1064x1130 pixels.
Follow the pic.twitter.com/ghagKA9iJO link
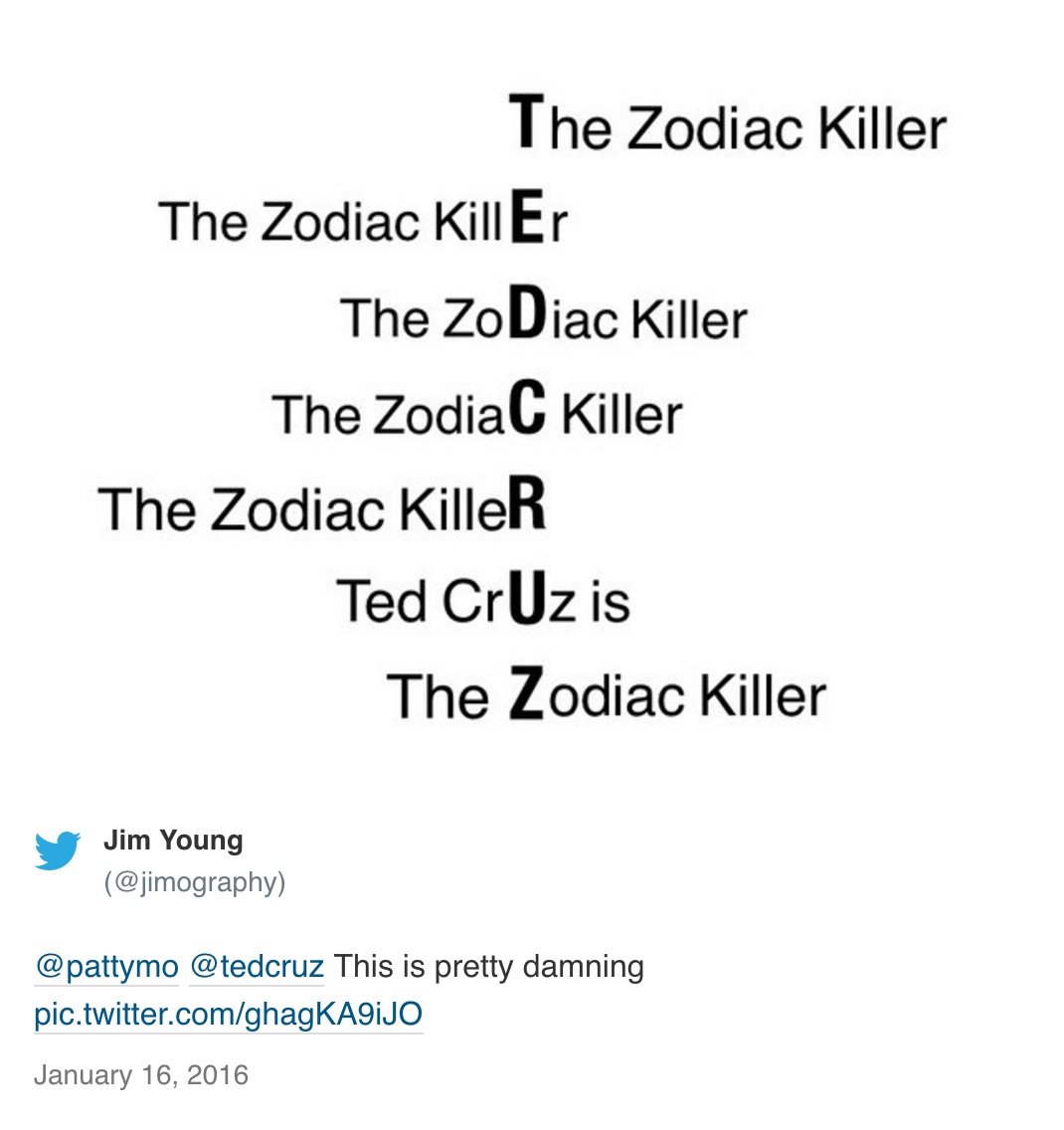[229, 1015]
